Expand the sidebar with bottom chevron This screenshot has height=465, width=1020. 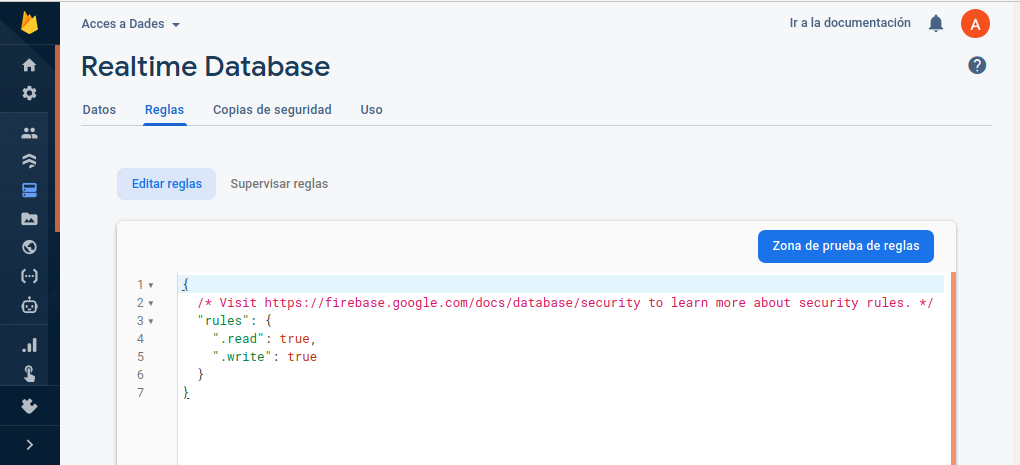(x=29, y=445)
